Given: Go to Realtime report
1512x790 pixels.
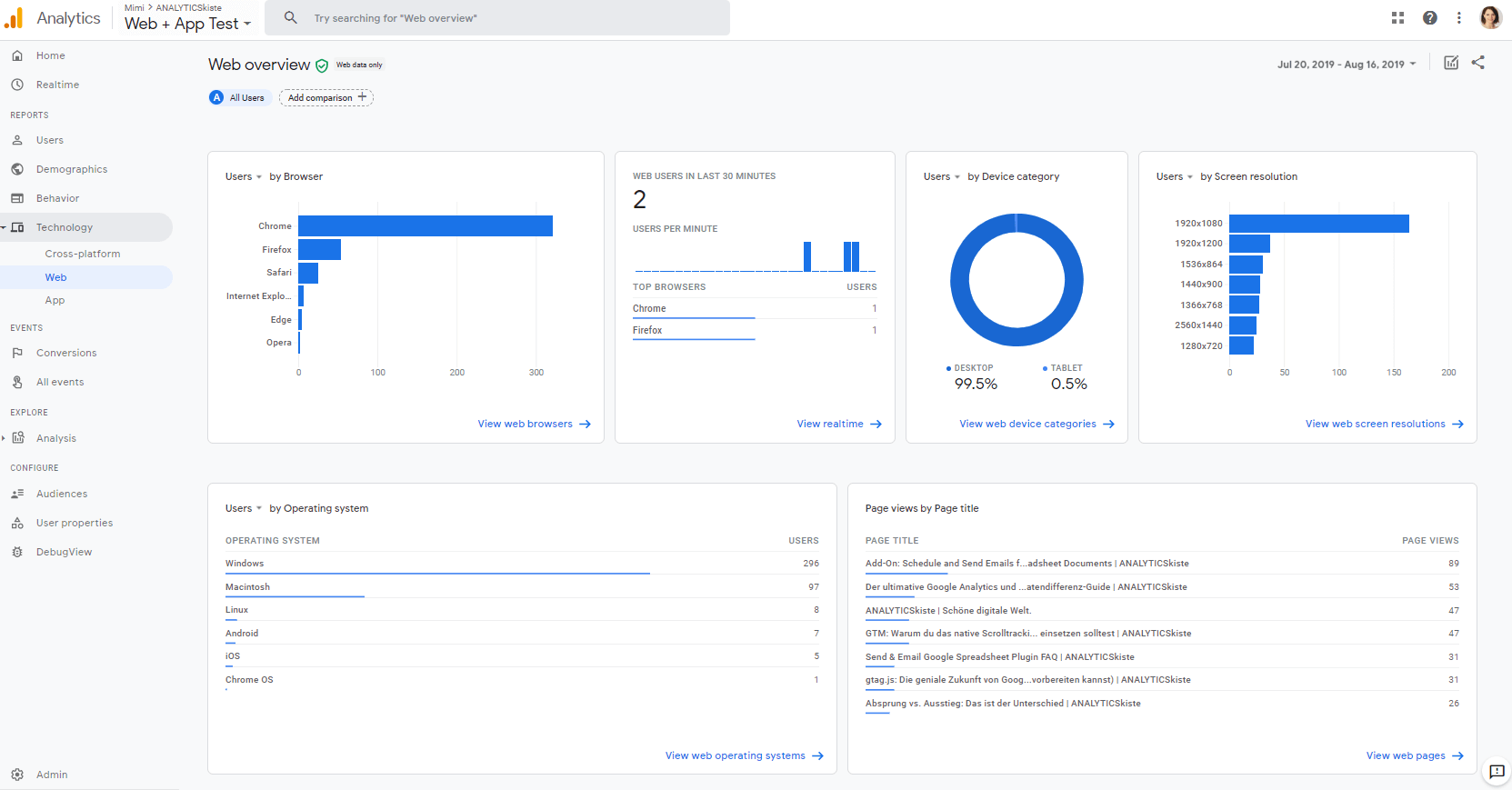Looking at the screenshot, I should 57,85.
